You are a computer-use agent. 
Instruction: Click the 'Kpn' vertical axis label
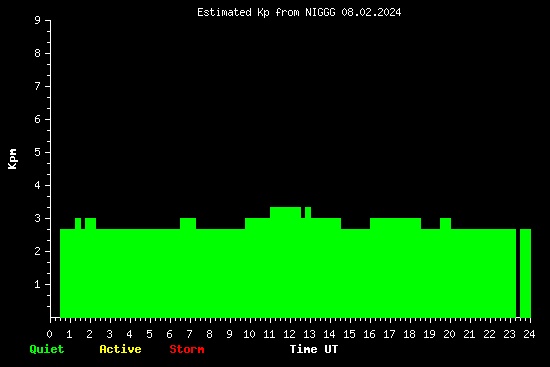tap(13, 159)
